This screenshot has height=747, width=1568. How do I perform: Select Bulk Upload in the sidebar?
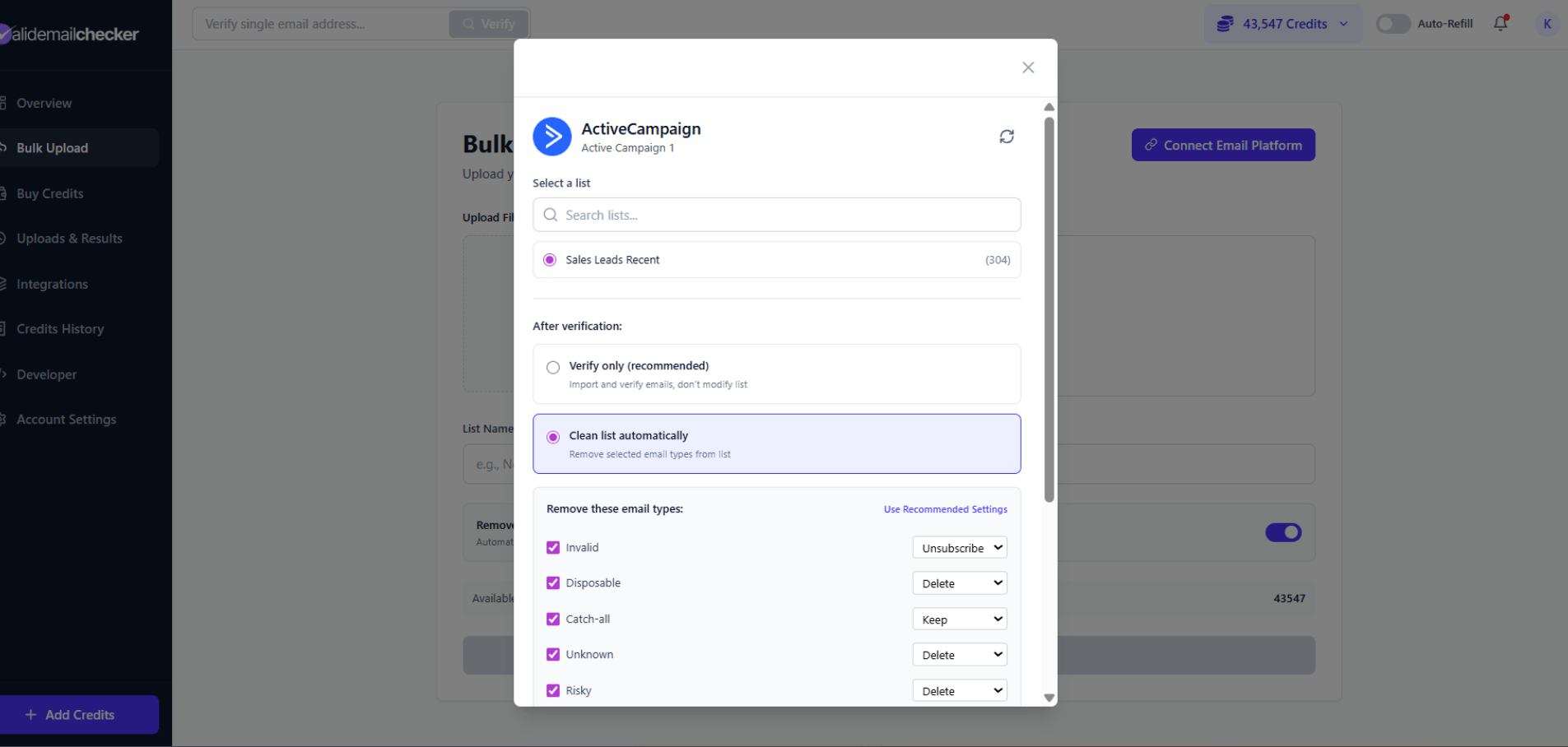point(52,147)
